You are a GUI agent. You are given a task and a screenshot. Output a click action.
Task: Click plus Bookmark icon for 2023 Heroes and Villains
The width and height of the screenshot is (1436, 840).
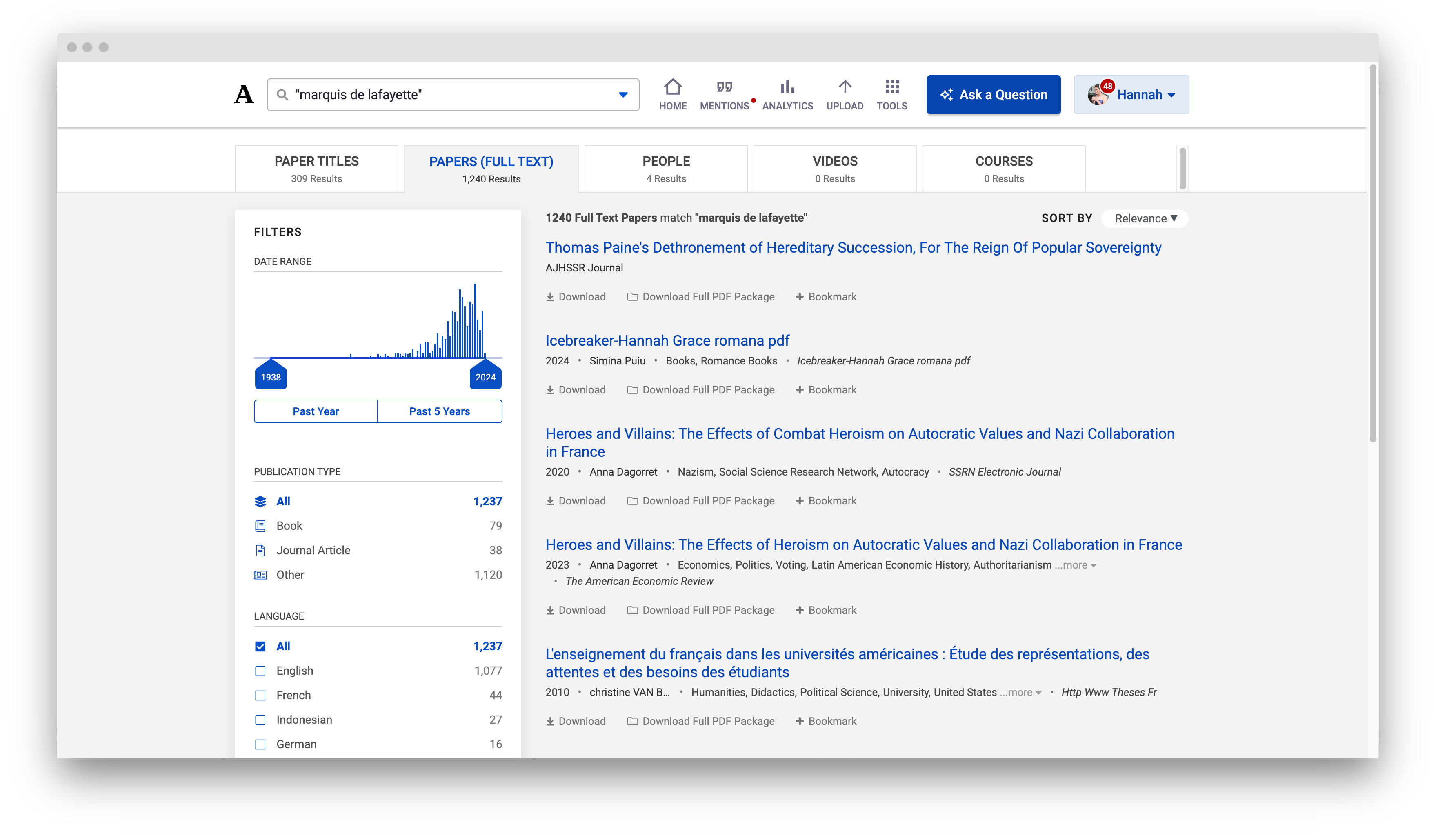(800, 610)
